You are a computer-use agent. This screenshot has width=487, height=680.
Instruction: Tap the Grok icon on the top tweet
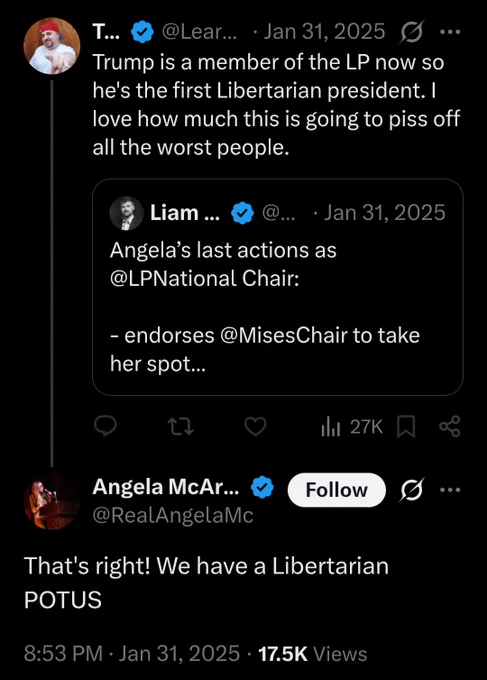412,32
